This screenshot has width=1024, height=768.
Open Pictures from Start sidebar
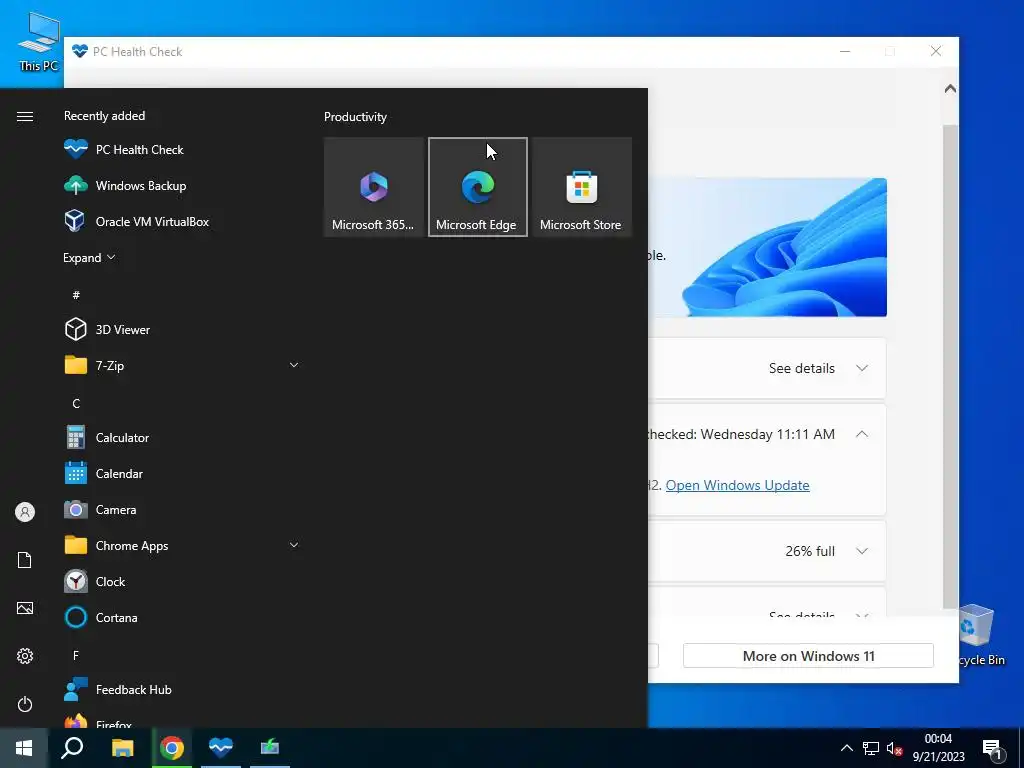point(25,608)
